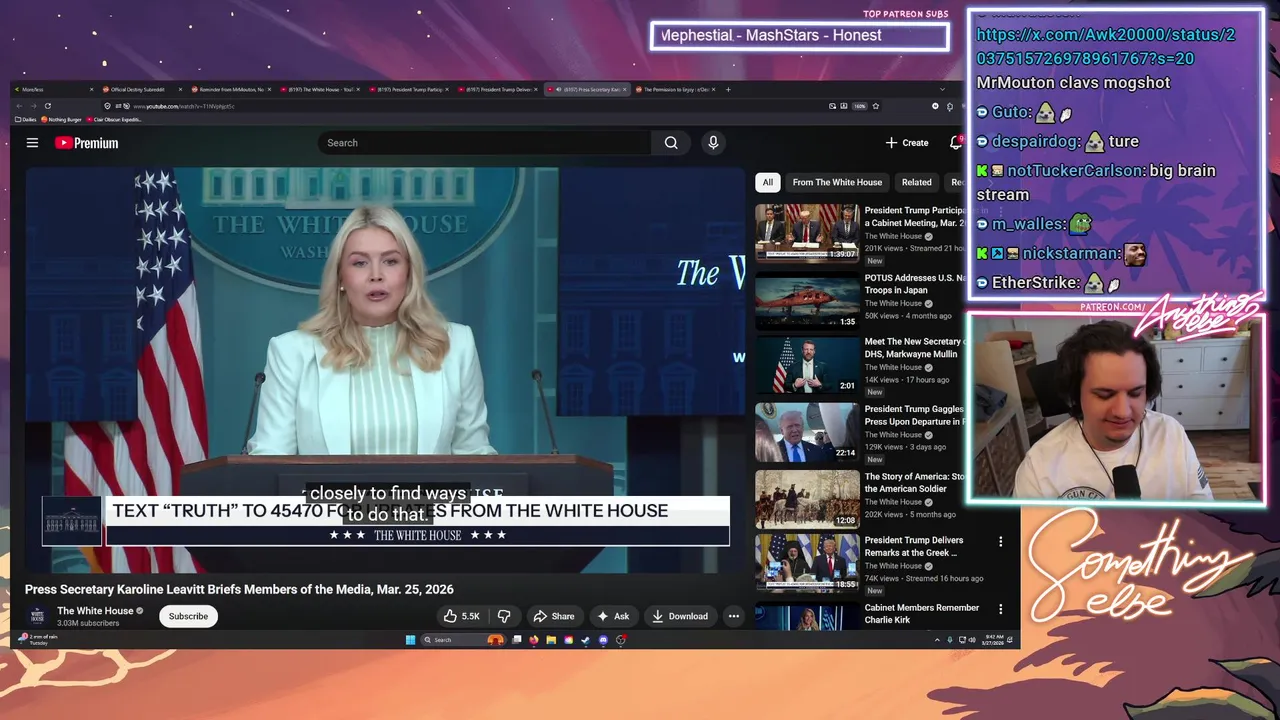Open File Explorer from the taskbar
Viewport: 1280px width, 720px height.
(551, 640)
